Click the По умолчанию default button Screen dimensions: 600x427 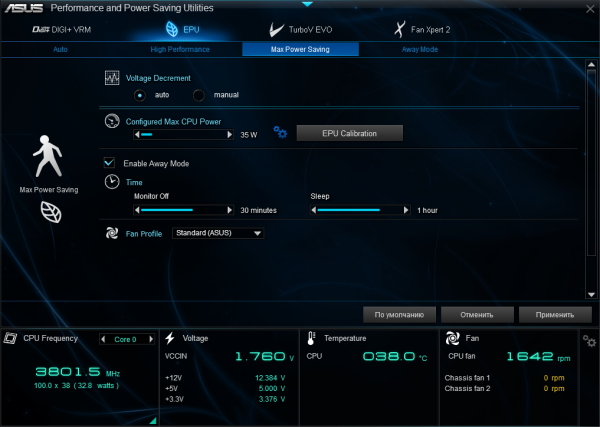(399, 315)
